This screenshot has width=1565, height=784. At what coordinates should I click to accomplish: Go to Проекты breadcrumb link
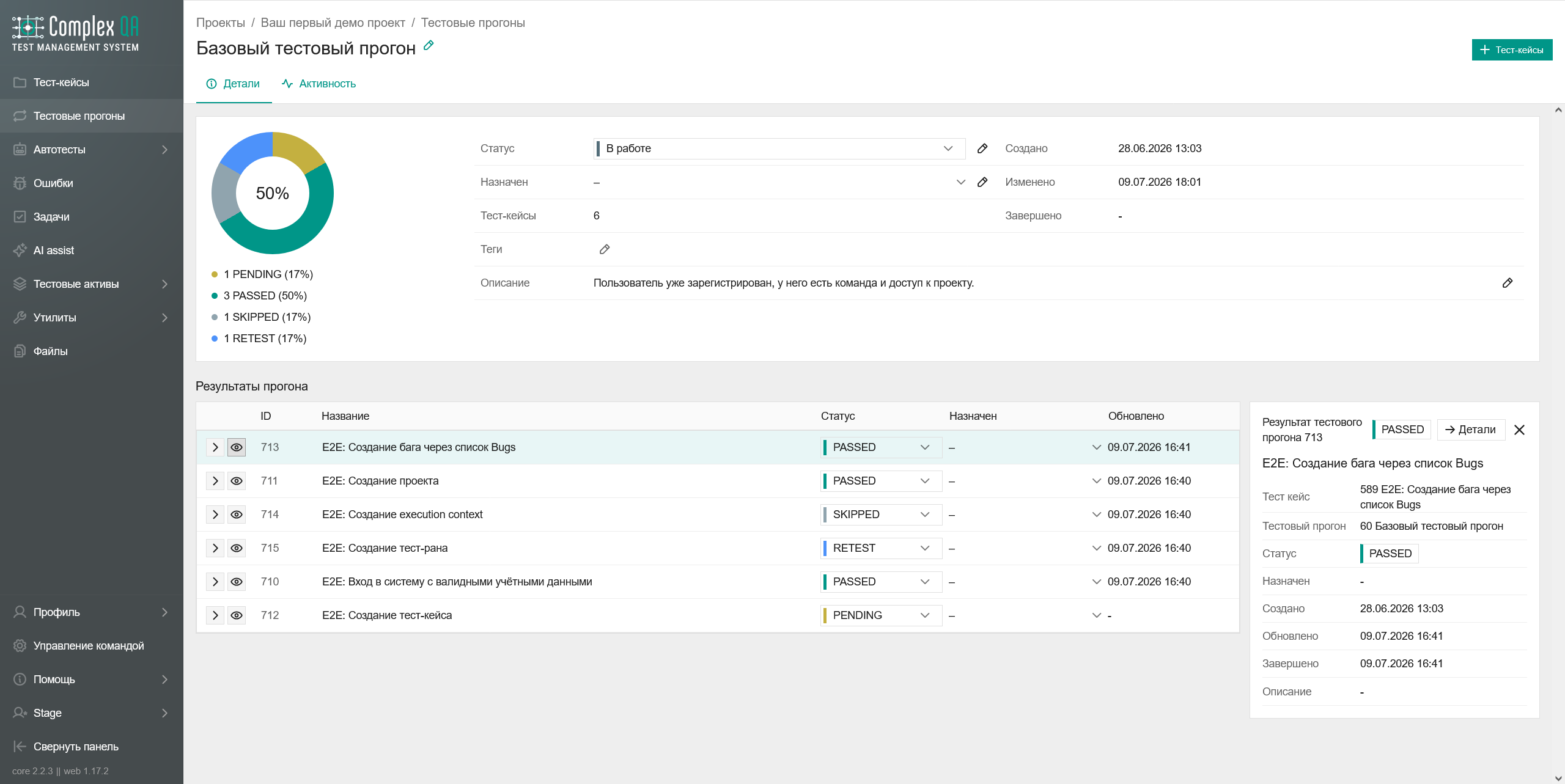[221, 23]
